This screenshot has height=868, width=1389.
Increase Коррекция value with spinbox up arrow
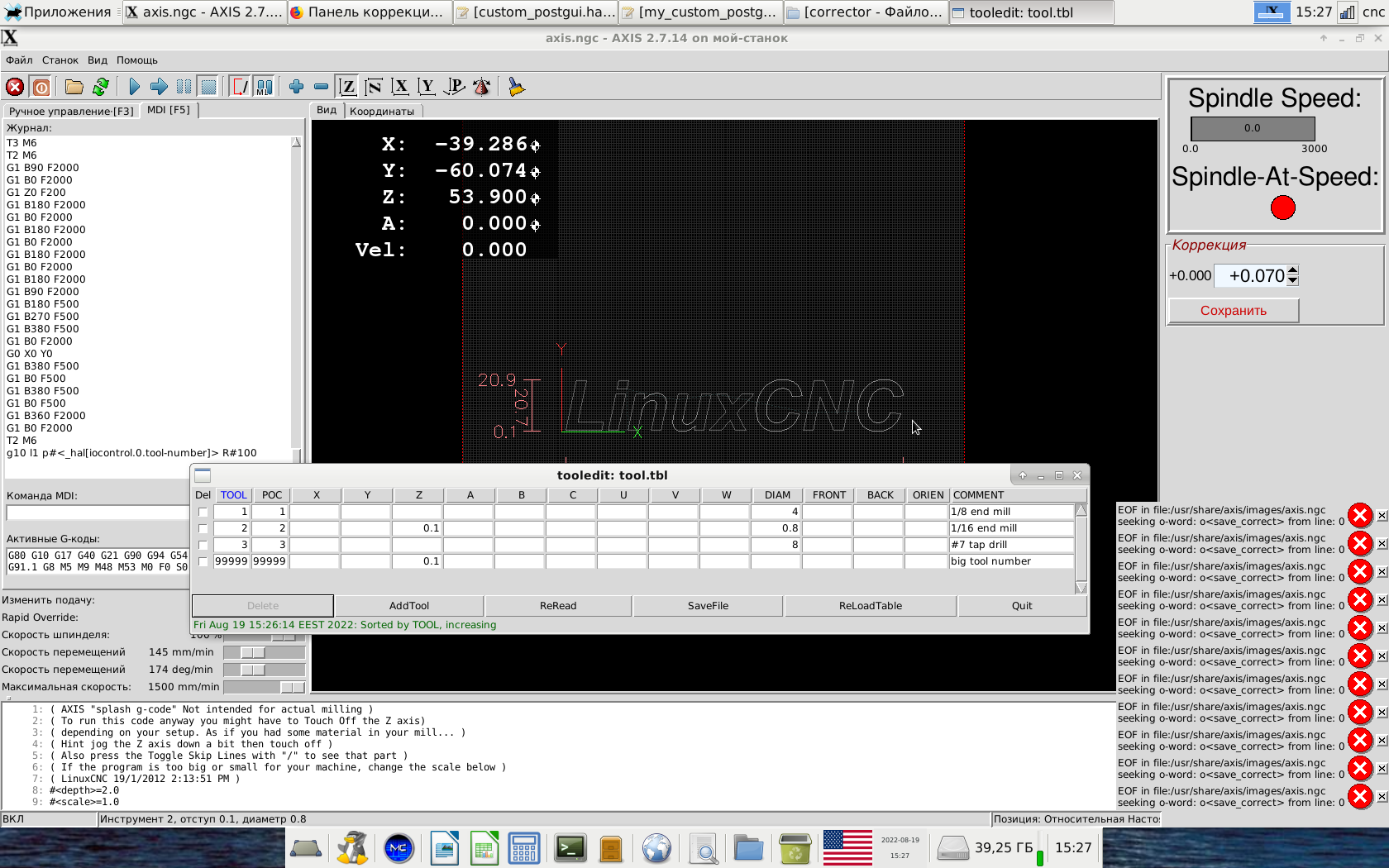coord(1293,270)
